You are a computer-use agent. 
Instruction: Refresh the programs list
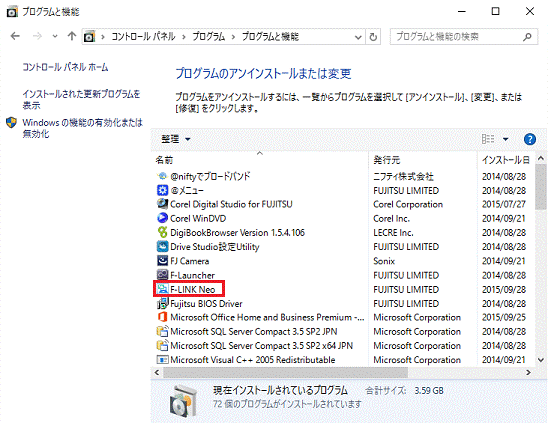coord(373,37)
